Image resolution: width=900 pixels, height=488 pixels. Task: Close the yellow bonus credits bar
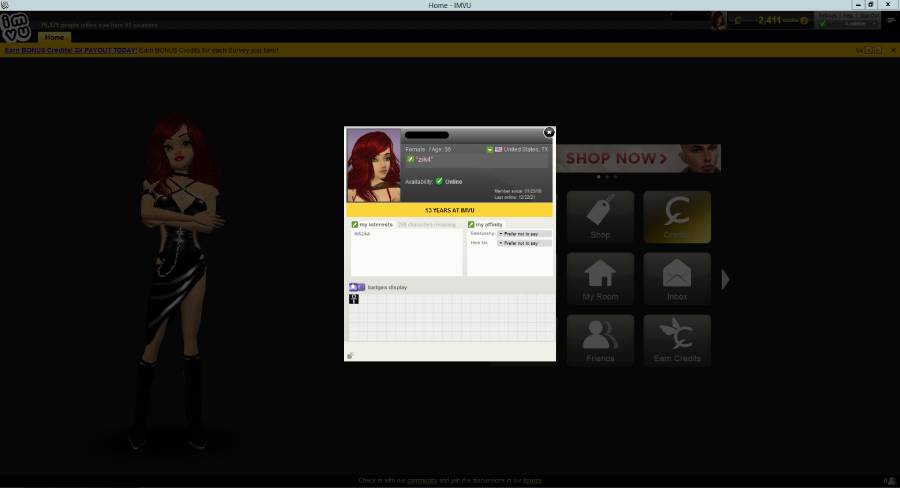[x=893, y=51]
